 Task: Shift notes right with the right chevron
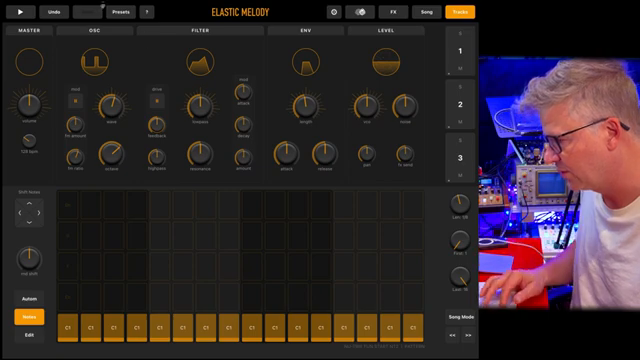tap(39, 213)
